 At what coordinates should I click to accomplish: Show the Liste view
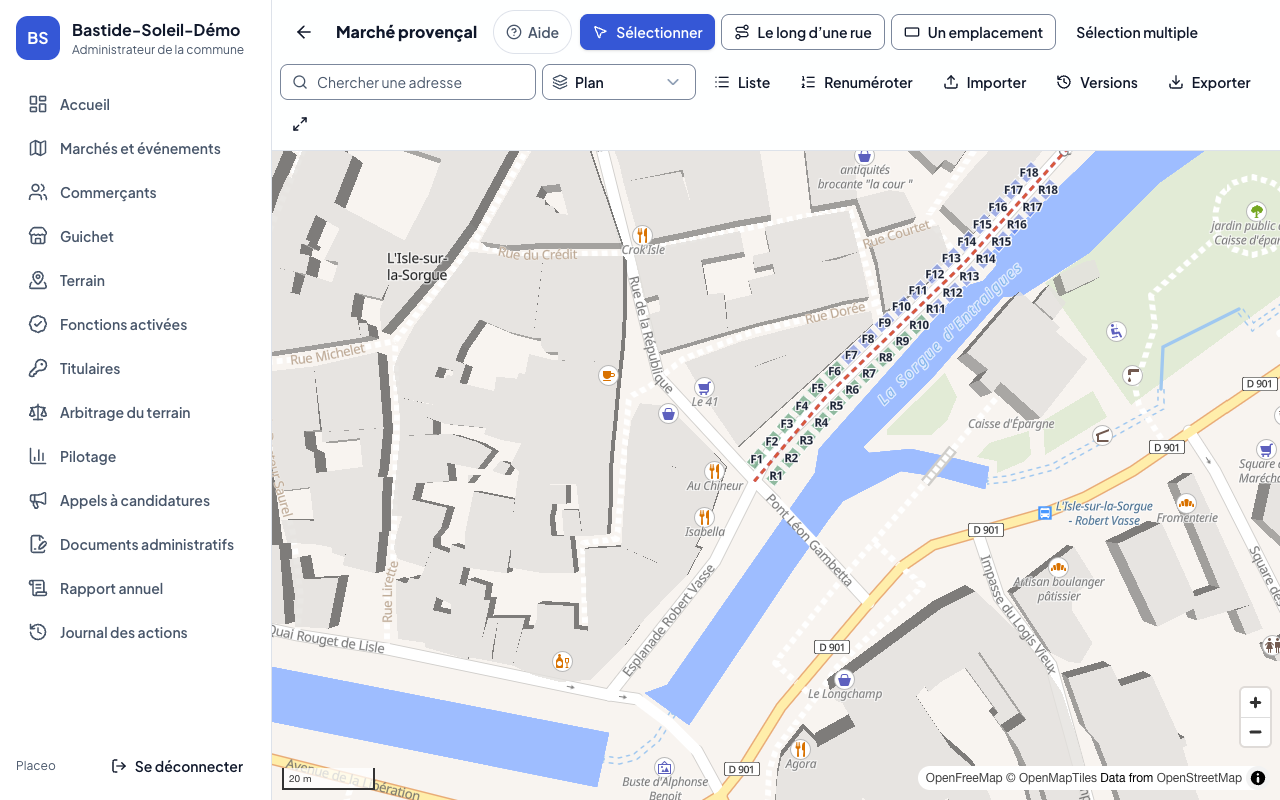point(742,82)
